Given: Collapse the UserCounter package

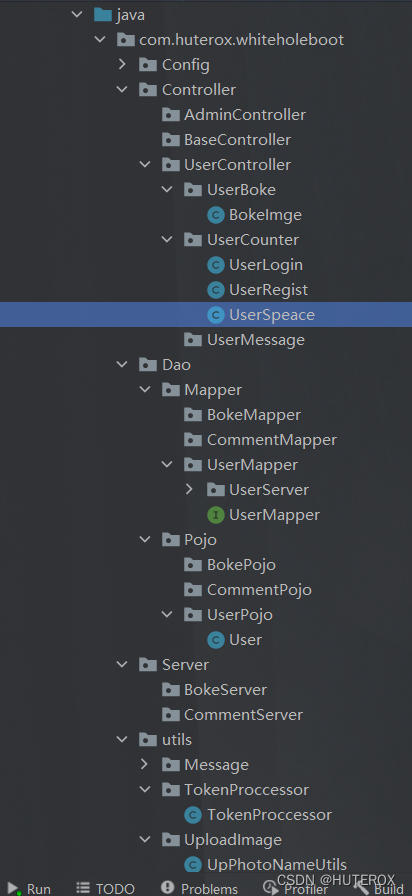Looking at the screenshot, I should click(167, 239).
